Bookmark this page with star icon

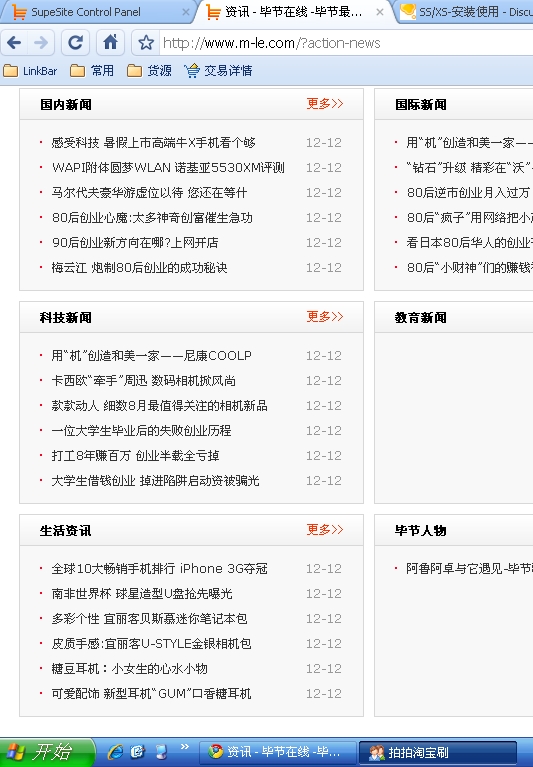click(146, 43)
